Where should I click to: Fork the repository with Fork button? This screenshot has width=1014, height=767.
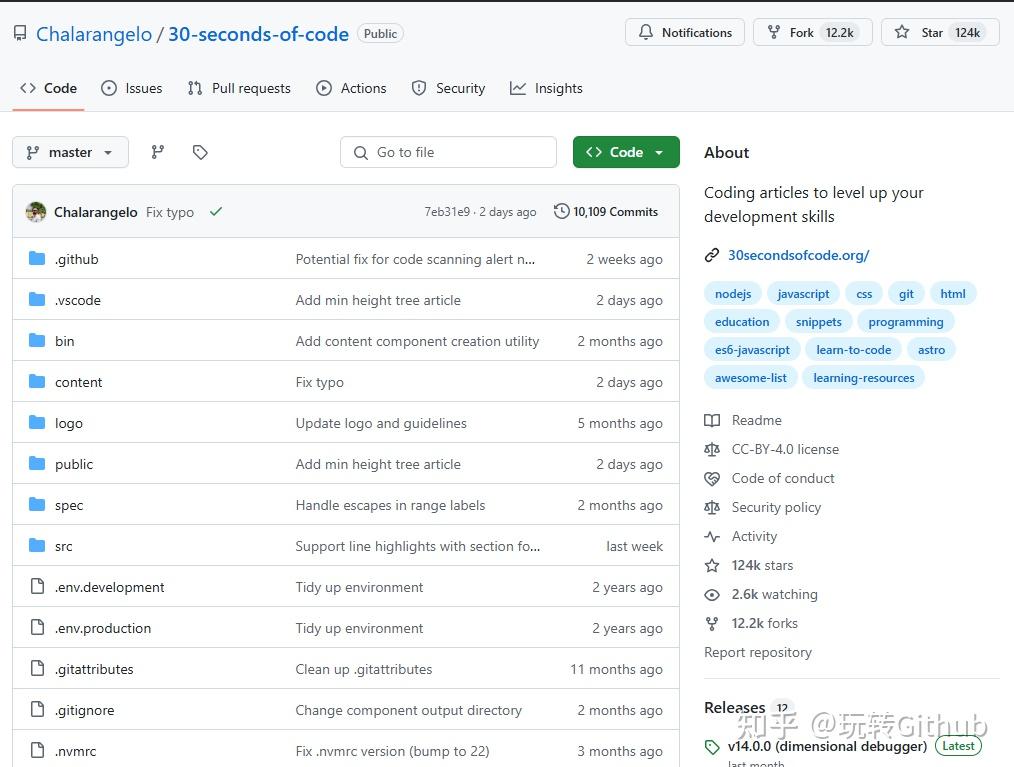click(813, 32)
